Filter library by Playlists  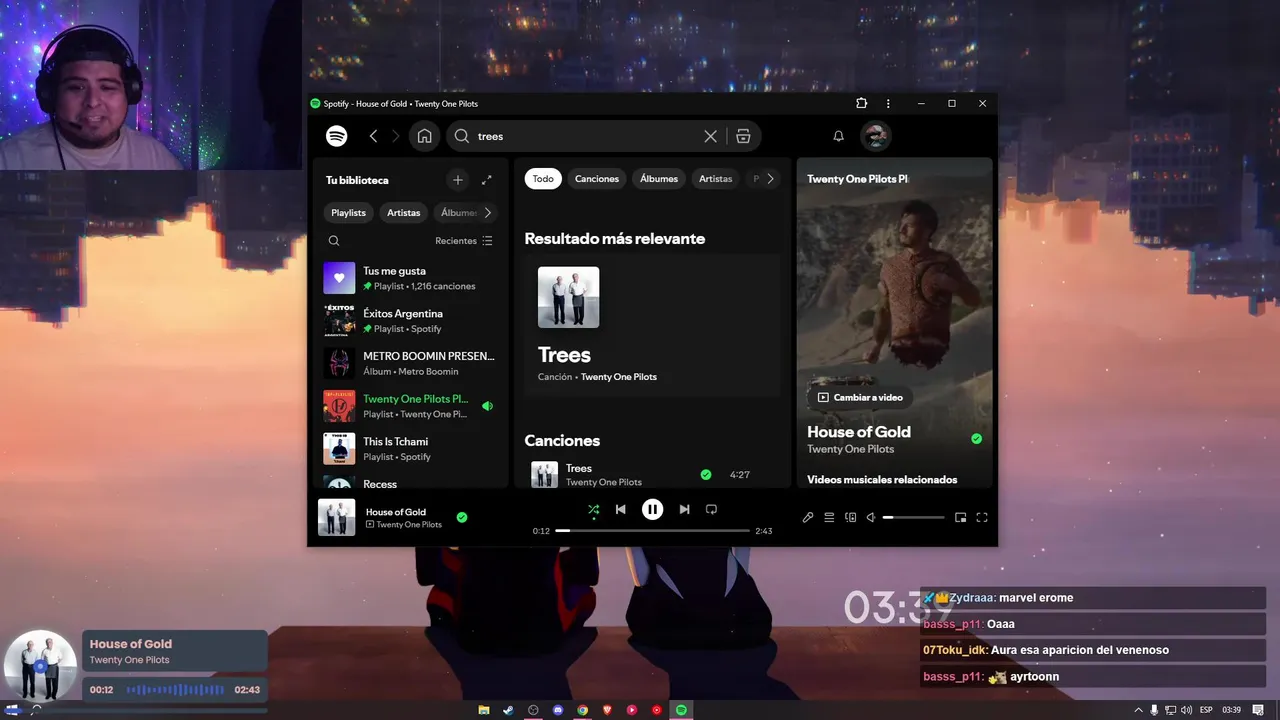point(349,212)
